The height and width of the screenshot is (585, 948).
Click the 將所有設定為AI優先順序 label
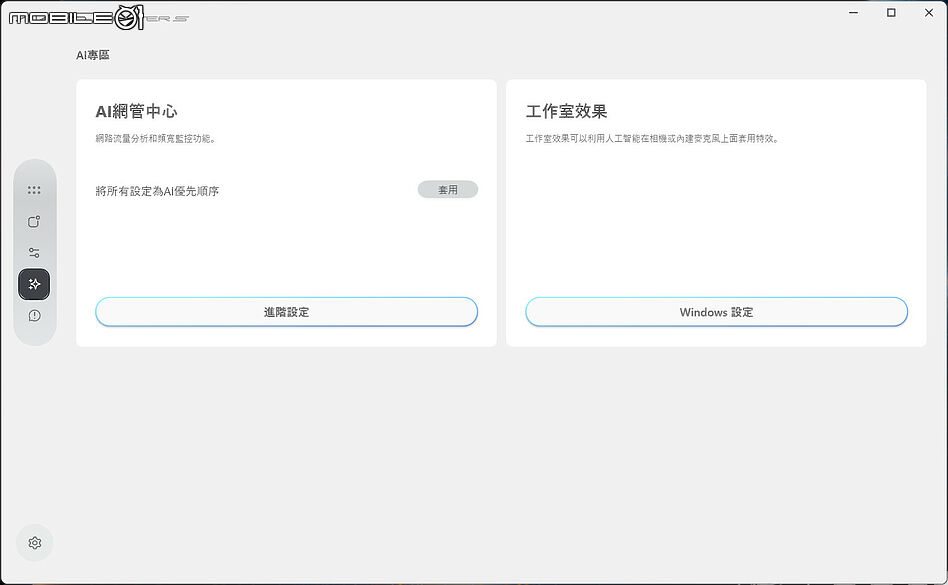click(x=157, y=191)
